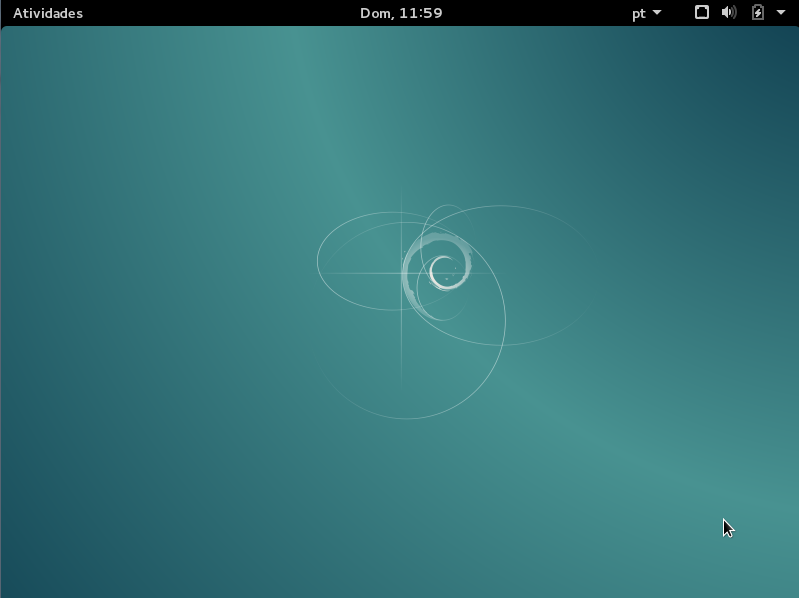Expand the system menu arrow at far right
This screenshot has width=799, height=598.
pos(781,12)
